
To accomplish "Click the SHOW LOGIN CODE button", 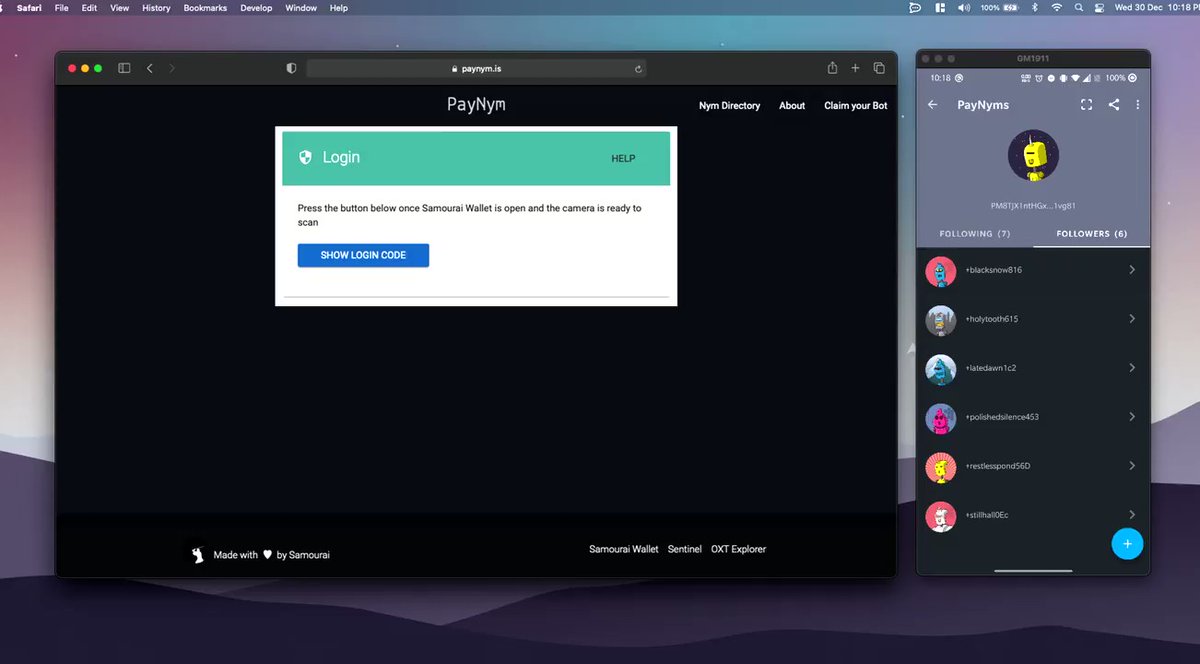I will (363, 255).
